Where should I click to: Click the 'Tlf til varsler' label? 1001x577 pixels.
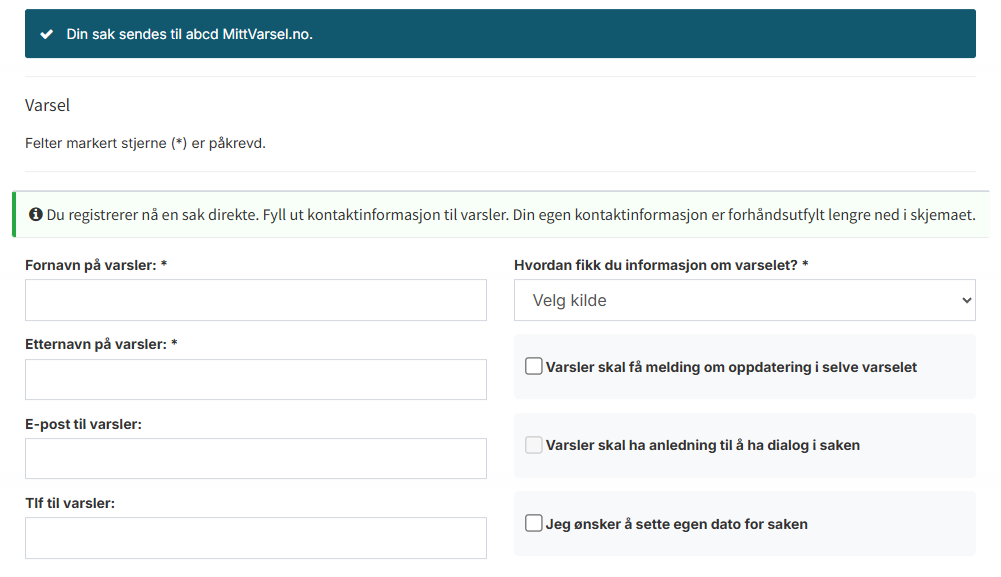[x=70, y=503]
